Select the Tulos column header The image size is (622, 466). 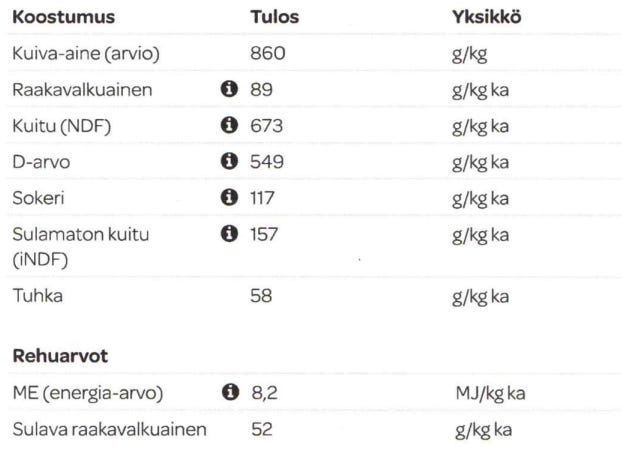[274, 18]
